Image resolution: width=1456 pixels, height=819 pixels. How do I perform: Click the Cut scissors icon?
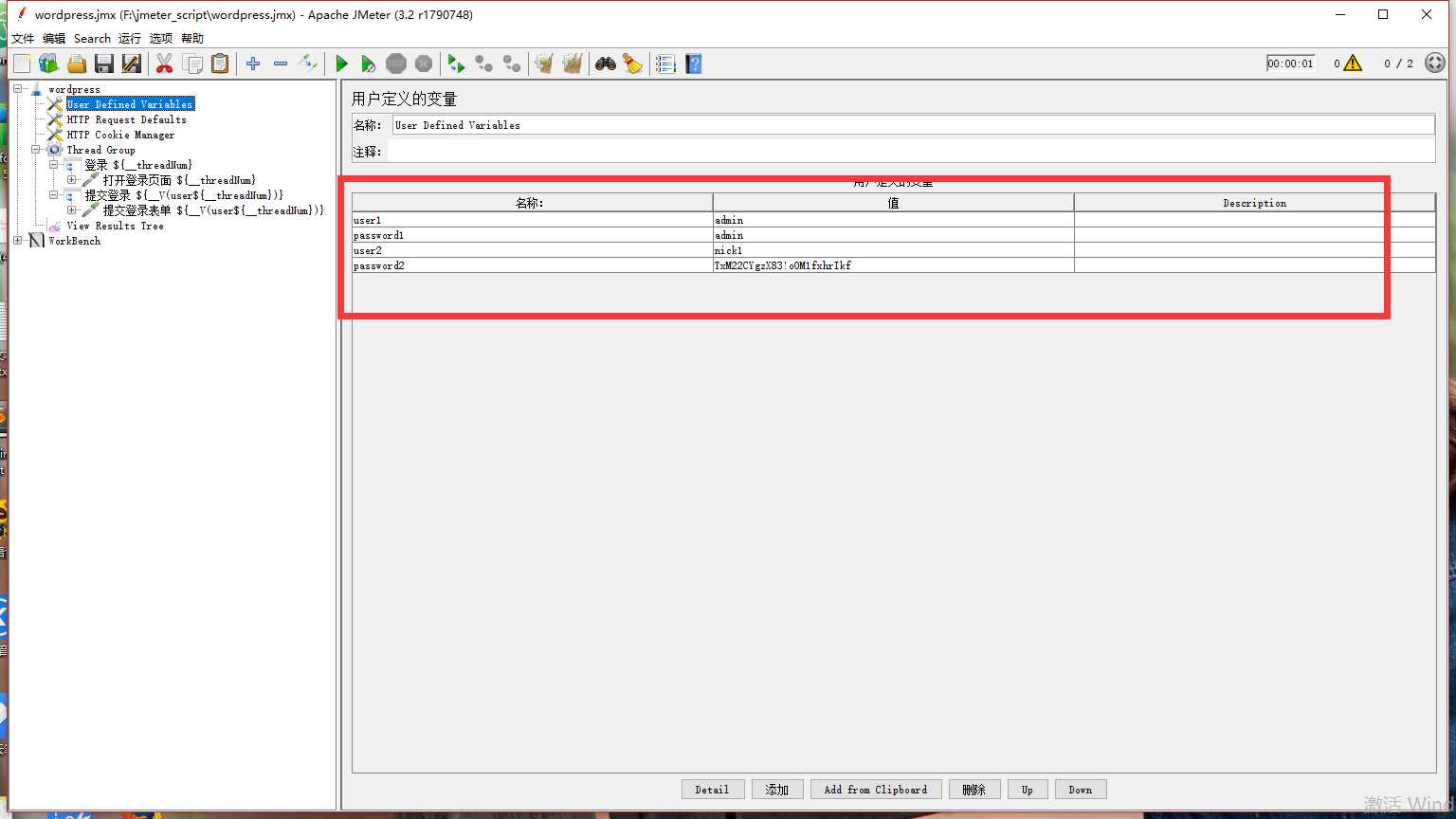pos(164,64)
